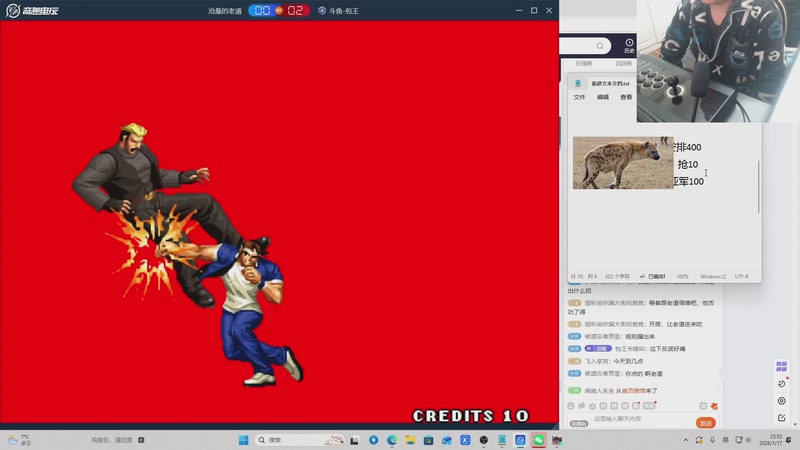Open the weather widget on taskbar
800x450 pixels.
[19, 440]
